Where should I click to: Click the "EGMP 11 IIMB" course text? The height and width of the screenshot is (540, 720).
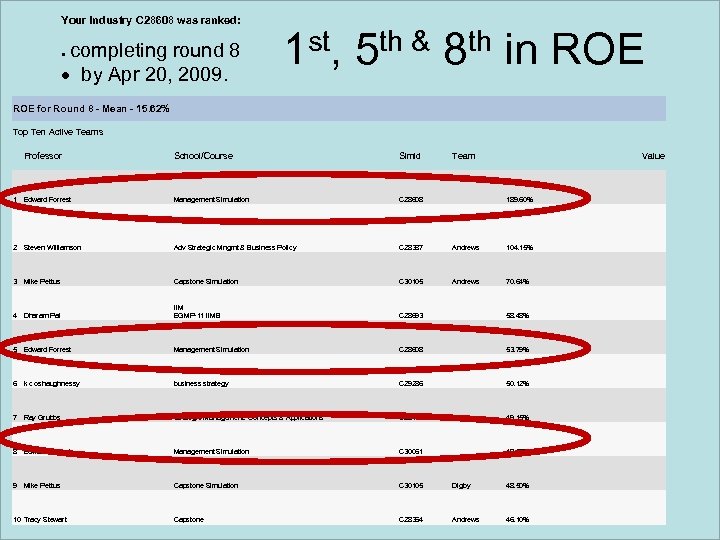pyautogui.click(x=197, y=315)
